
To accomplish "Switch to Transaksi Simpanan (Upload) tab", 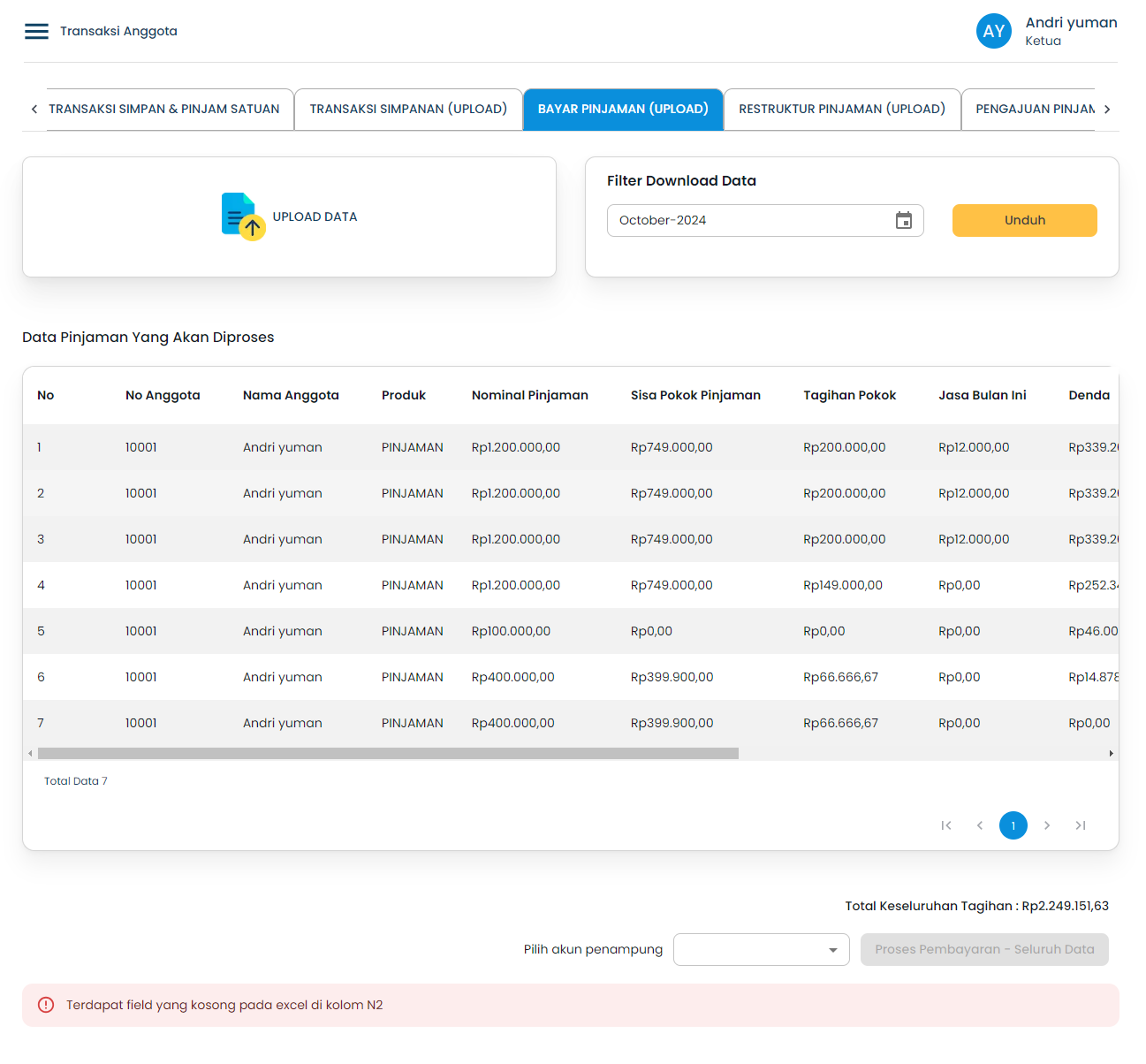I will [408, 110].
